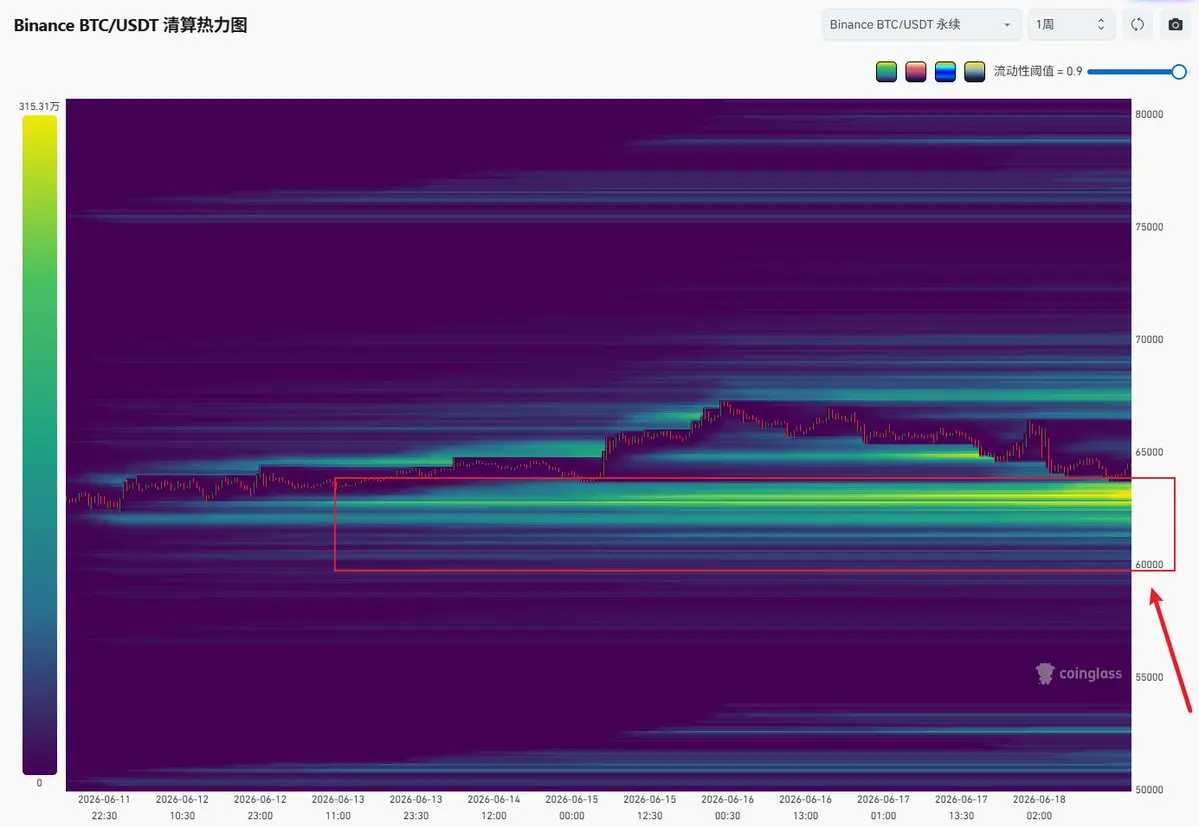The width and height of the screenshot is (1199, 827).
Task: Click the 2026-06-13 11:00 time label
Action: click(x=338, y=807)
